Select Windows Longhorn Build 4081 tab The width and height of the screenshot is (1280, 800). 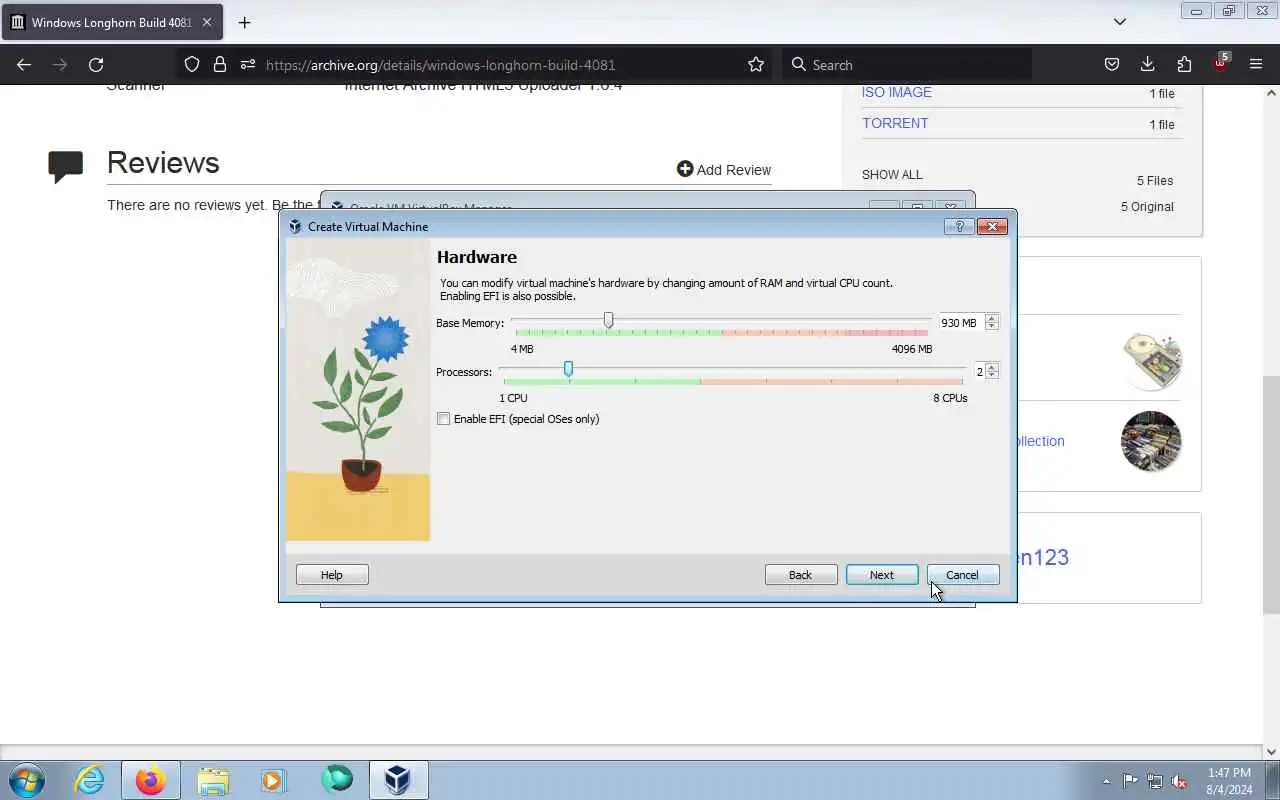(112, 22)
